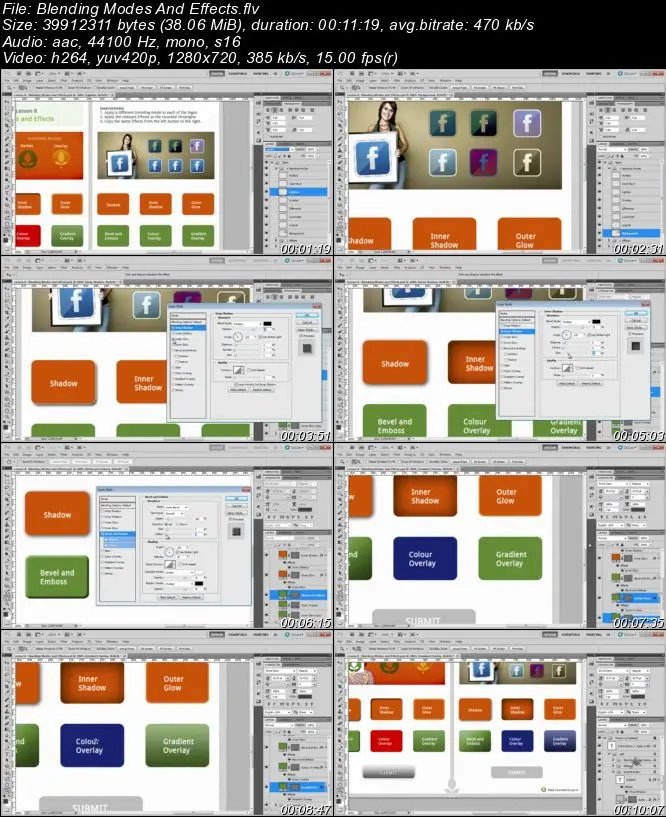Viewport: 666px width, 817px height.
Task: Click the zoom tool preset icon in 00:01:19 options bar
Action: [10, 88]
